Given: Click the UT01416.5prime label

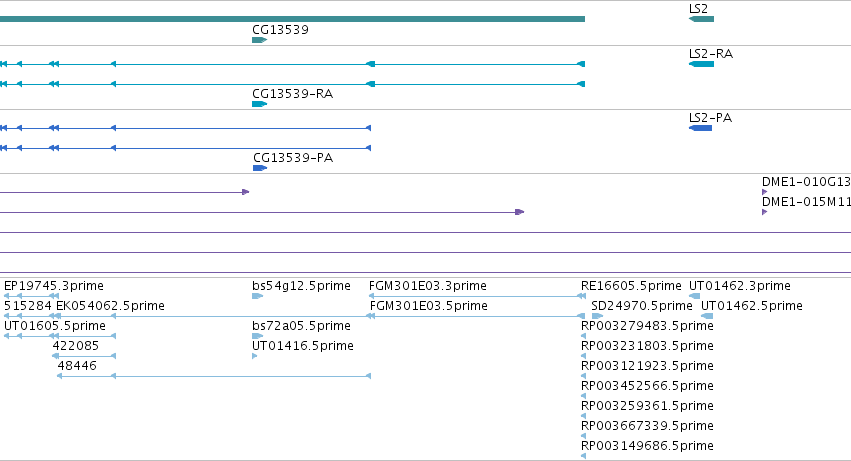Looking at the screenshot, I should pyautogui.click(x=303, y=346).
